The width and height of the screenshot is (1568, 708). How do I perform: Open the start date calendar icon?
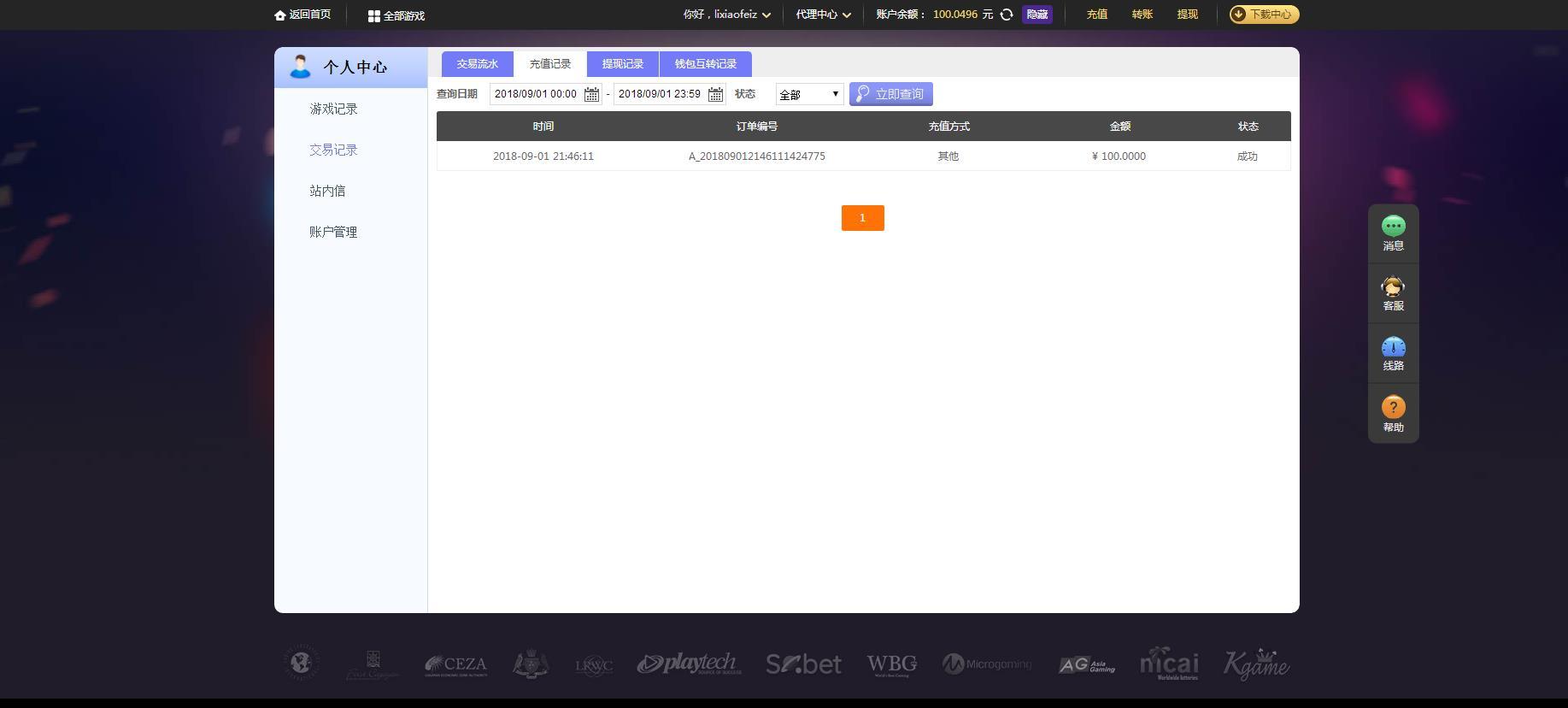591,94
